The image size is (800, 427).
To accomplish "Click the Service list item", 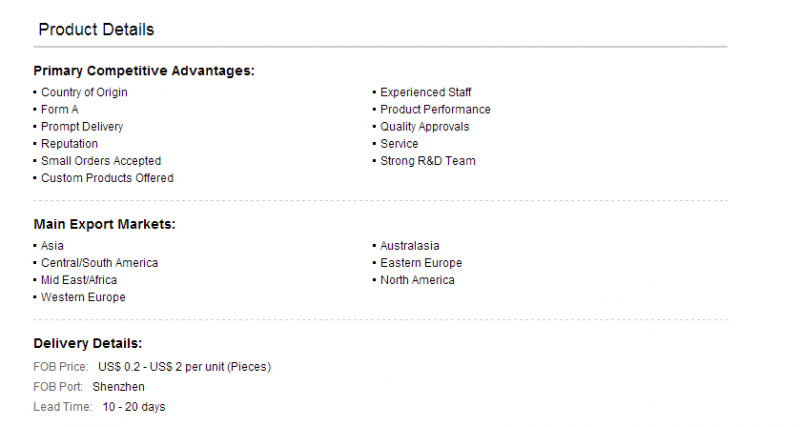I will pos(399,144).
